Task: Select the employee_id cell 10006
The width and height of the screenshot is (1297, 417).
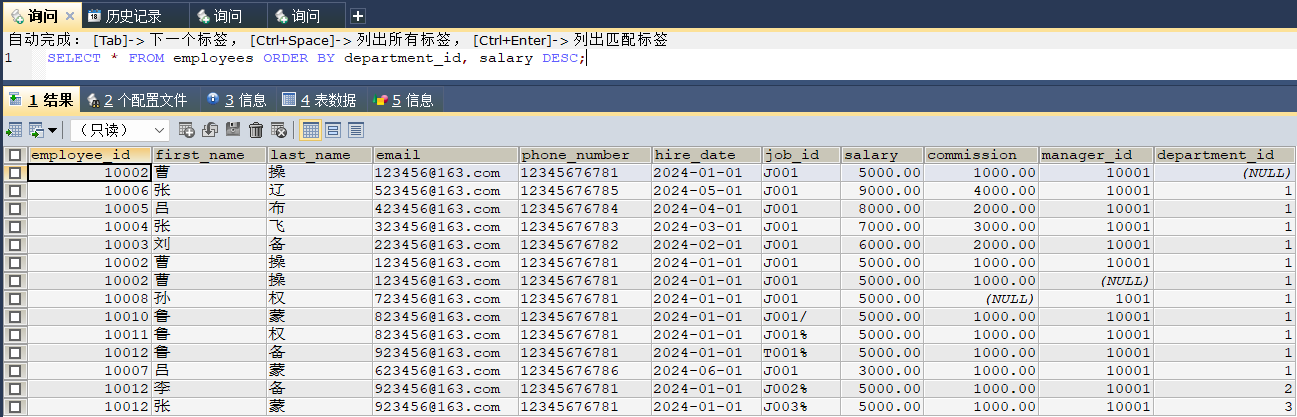Action: (x=89, y=191)
